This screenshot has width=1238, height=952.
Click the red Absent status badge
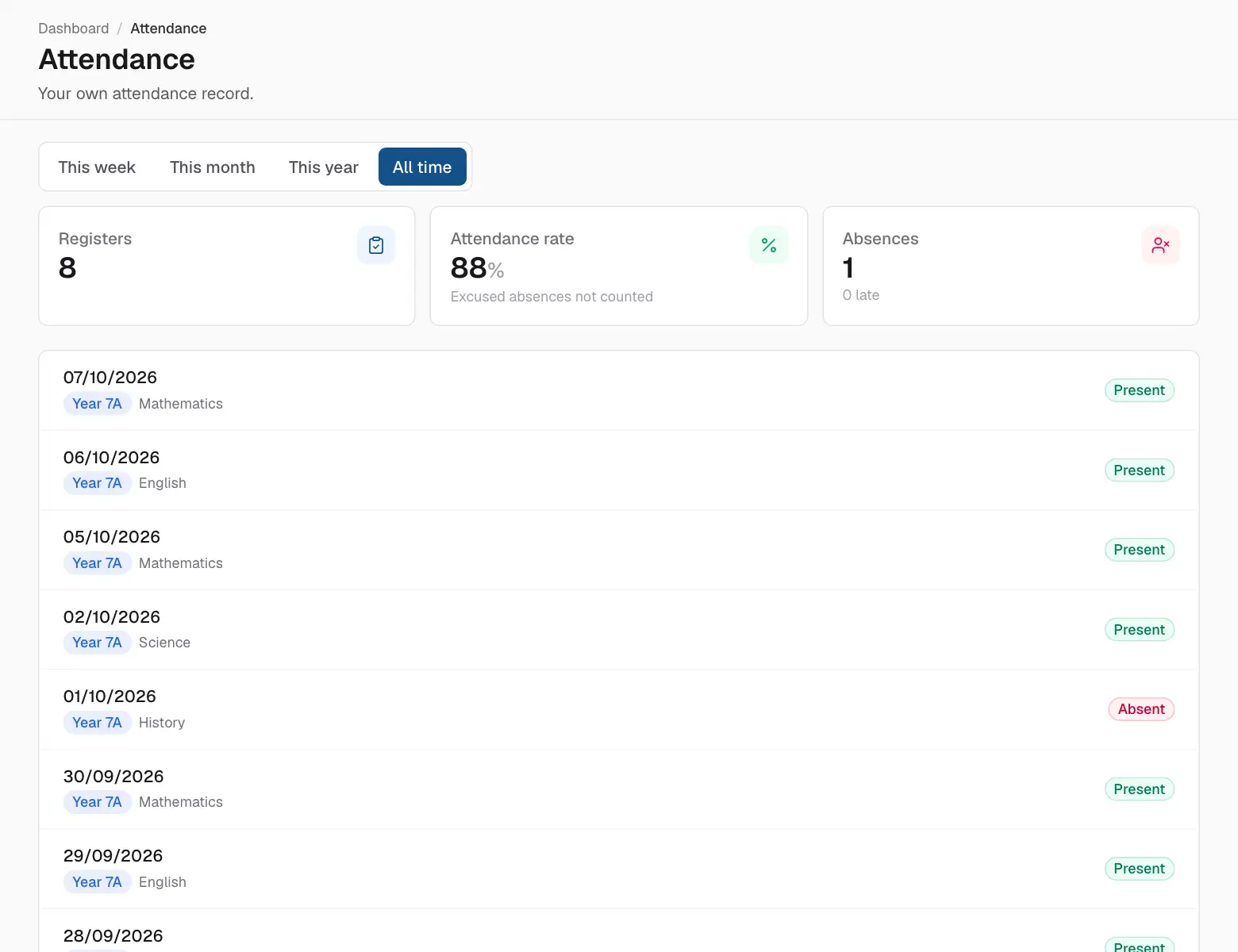point(1141,709)
